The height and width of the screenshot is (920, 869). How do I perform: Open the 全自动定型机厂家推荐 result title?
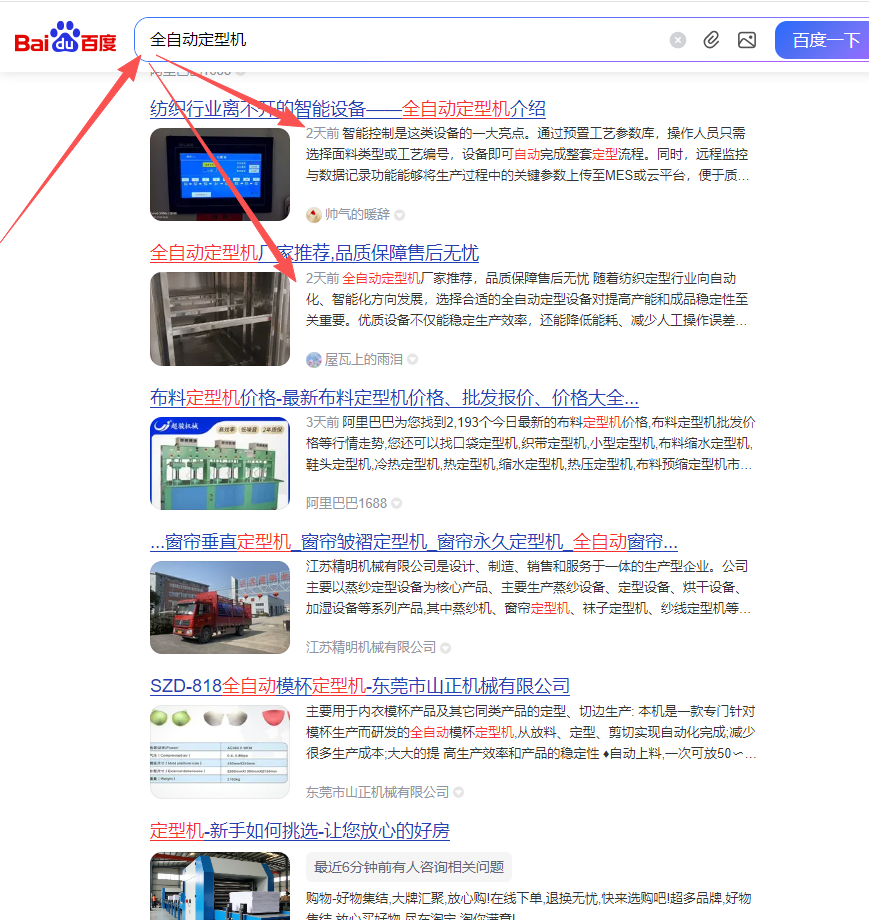click(314, 253)
